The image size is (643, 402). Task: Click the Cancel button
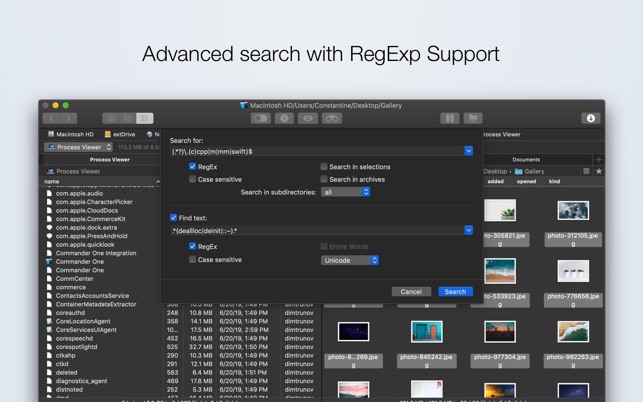point(411,292)
